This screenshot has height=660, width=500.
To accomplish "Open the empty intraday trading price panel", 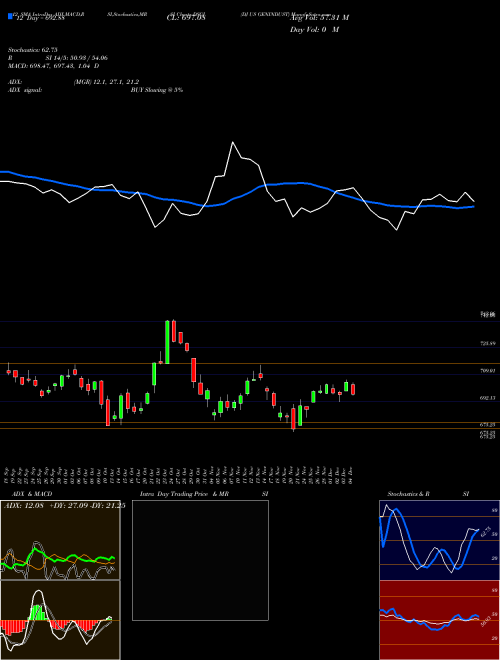I will 200,560.
